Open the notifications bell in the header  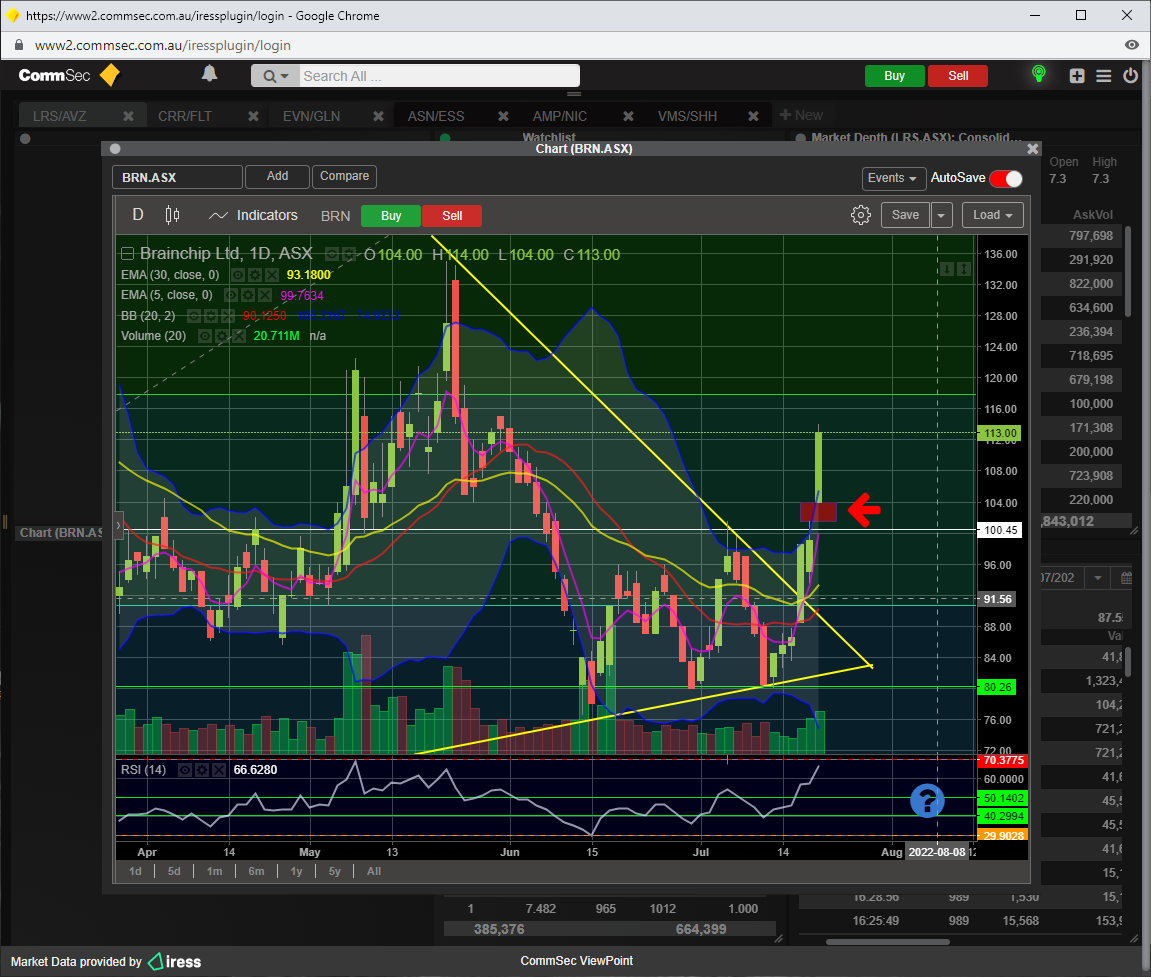point(209,74)
